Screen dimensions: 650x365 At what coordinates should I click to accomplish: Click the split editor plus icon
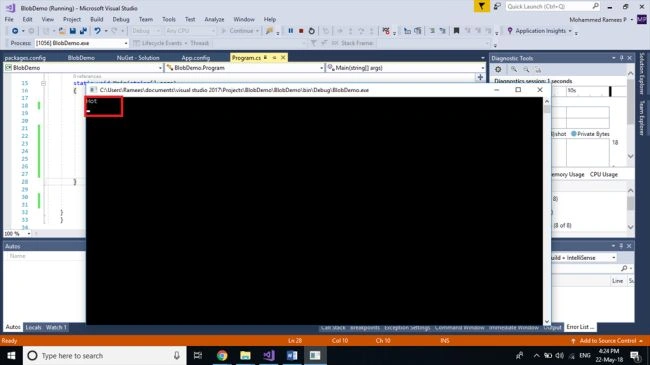[480, 77]
